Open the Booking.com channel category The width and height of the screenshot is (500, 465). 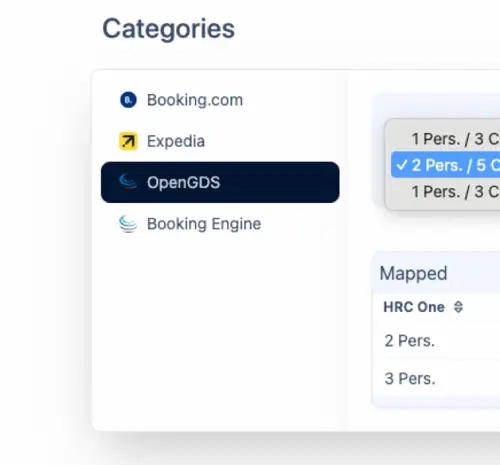click(220, 100)
